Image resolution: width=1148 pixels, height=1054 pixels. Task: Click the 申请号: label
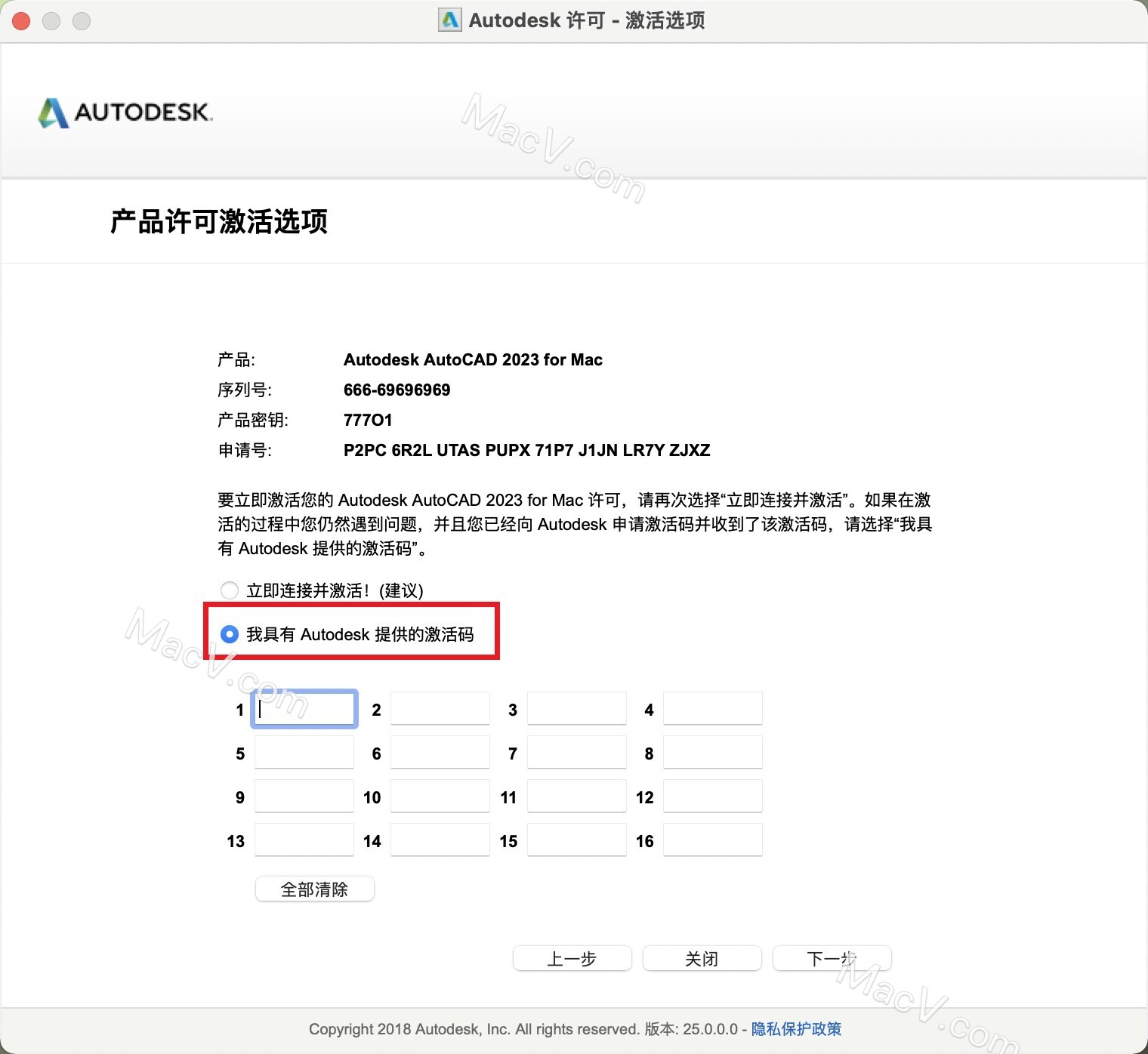tap(245, 450)
